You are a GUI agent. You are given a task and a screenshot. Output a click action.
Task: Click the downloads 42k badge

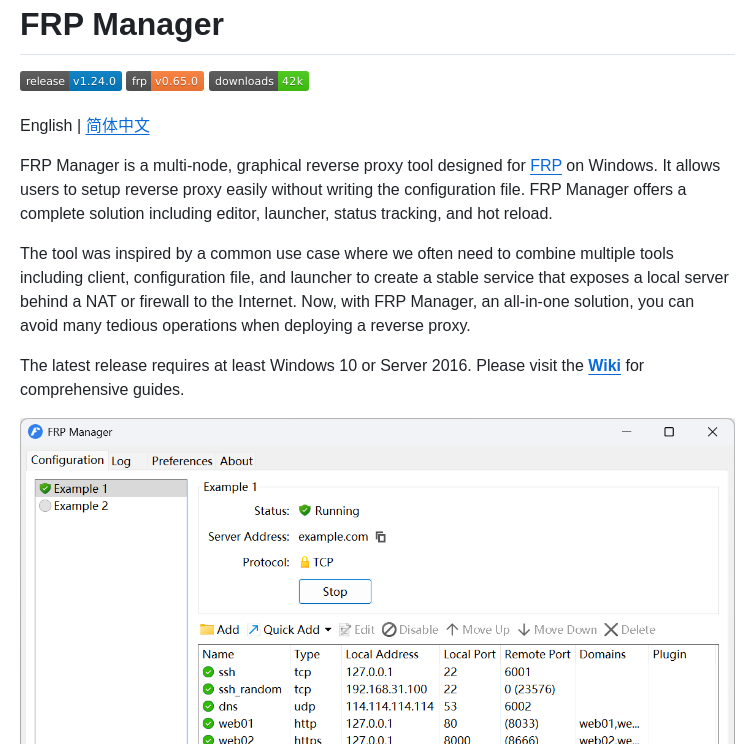click(x=259, y=81)
